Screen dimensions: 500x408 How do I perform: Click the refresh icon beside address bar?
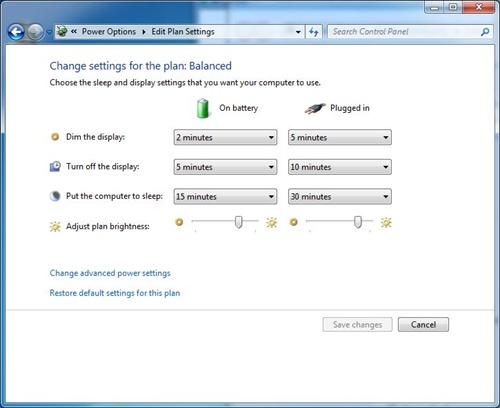[x=314, y=32]
